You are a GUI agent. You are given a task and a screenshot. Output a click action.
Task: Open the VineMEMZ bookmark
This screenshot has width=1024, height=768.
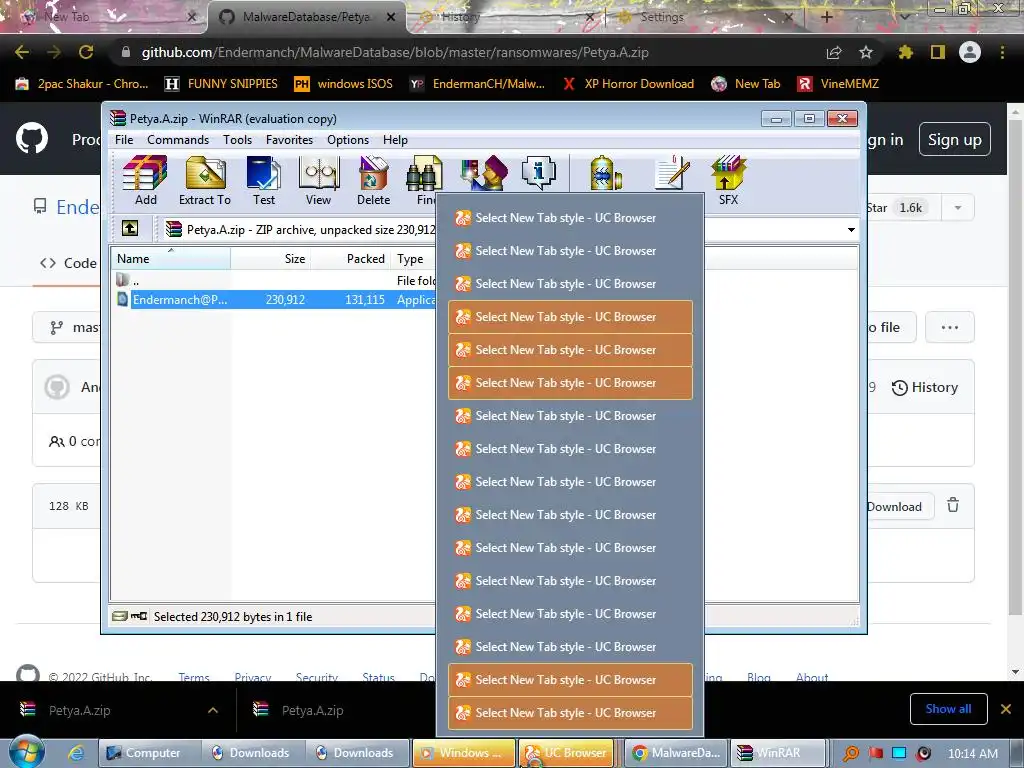(838, 84)
